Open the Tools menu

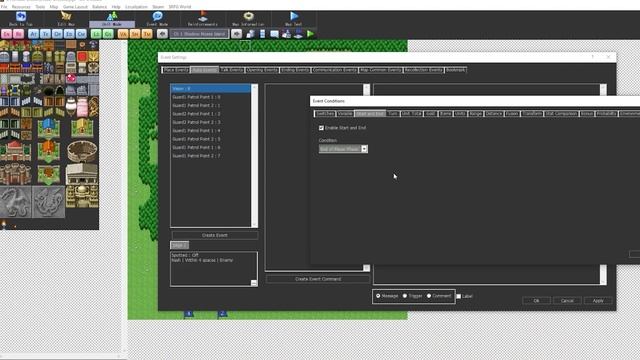pos(40,7)
